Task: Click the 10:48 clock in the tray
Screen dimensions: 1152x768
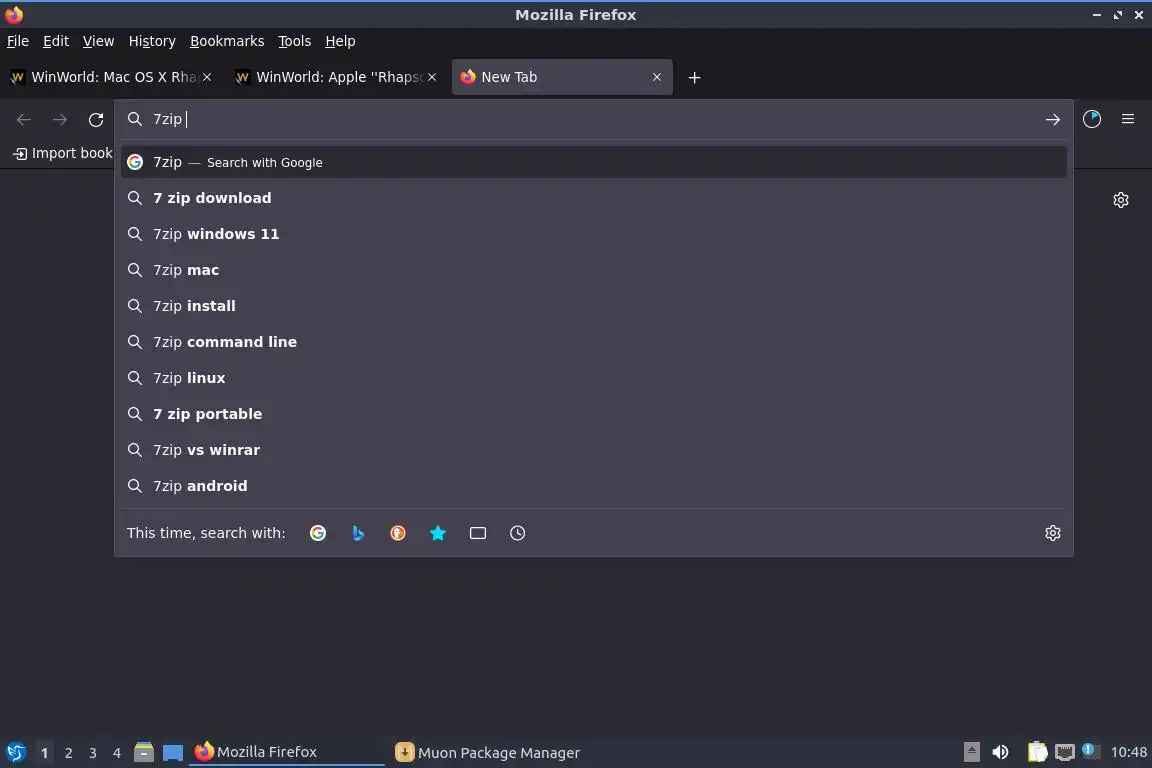Action: [x=1128, y=752]
